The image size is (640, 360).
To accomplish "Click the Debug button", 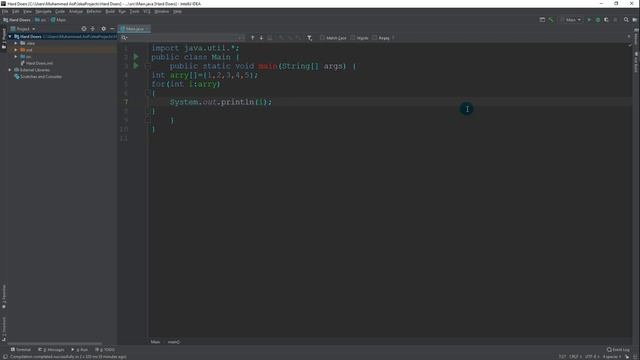I will coord(598,20).
